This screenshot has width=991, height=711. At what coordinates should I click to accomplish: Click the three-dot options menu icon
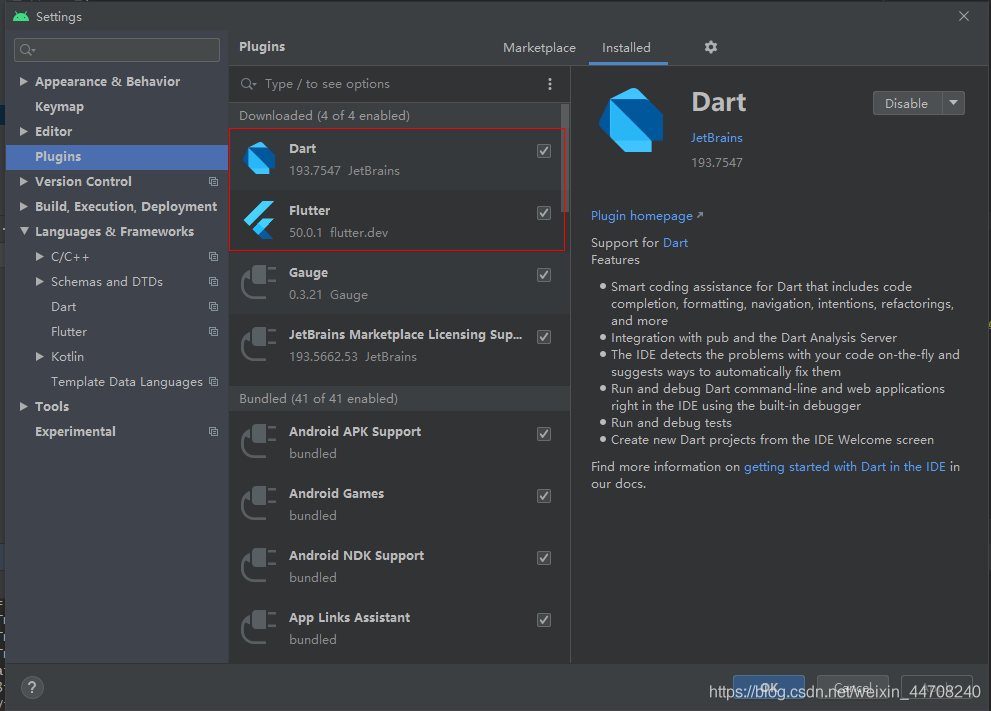(549, 84)
